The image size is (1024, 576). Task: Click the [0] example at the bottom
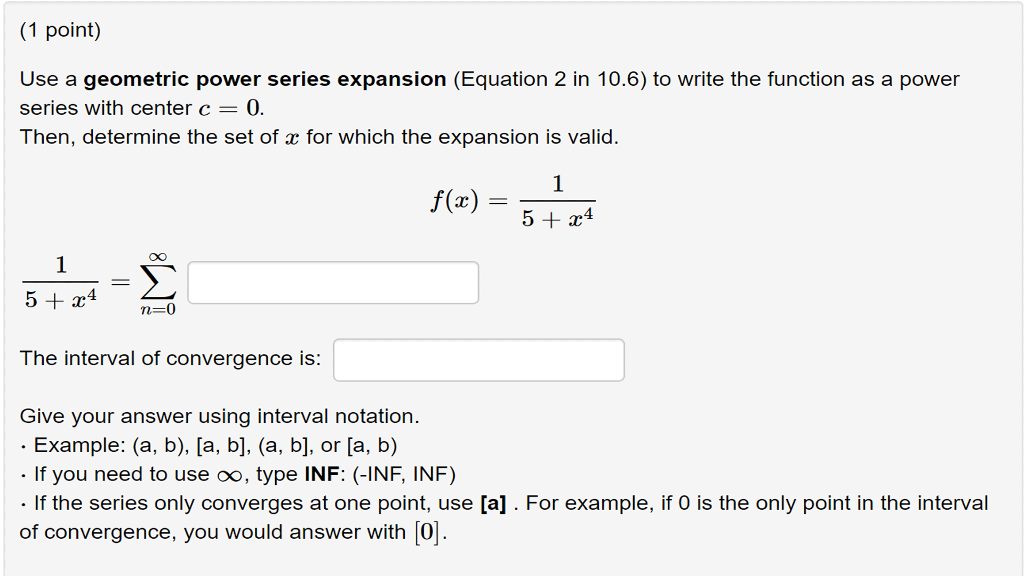click(428, 532)
